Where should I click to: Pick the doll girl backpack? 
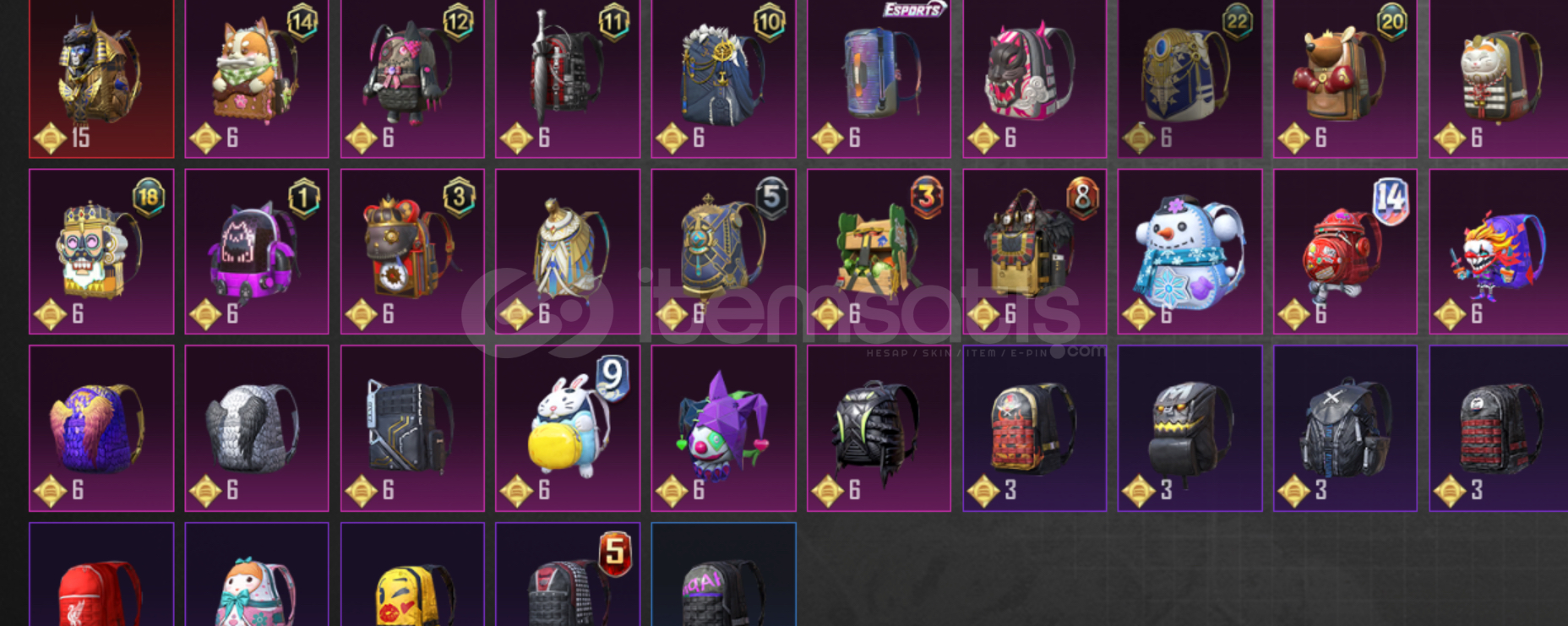click(x=257, y=574)
